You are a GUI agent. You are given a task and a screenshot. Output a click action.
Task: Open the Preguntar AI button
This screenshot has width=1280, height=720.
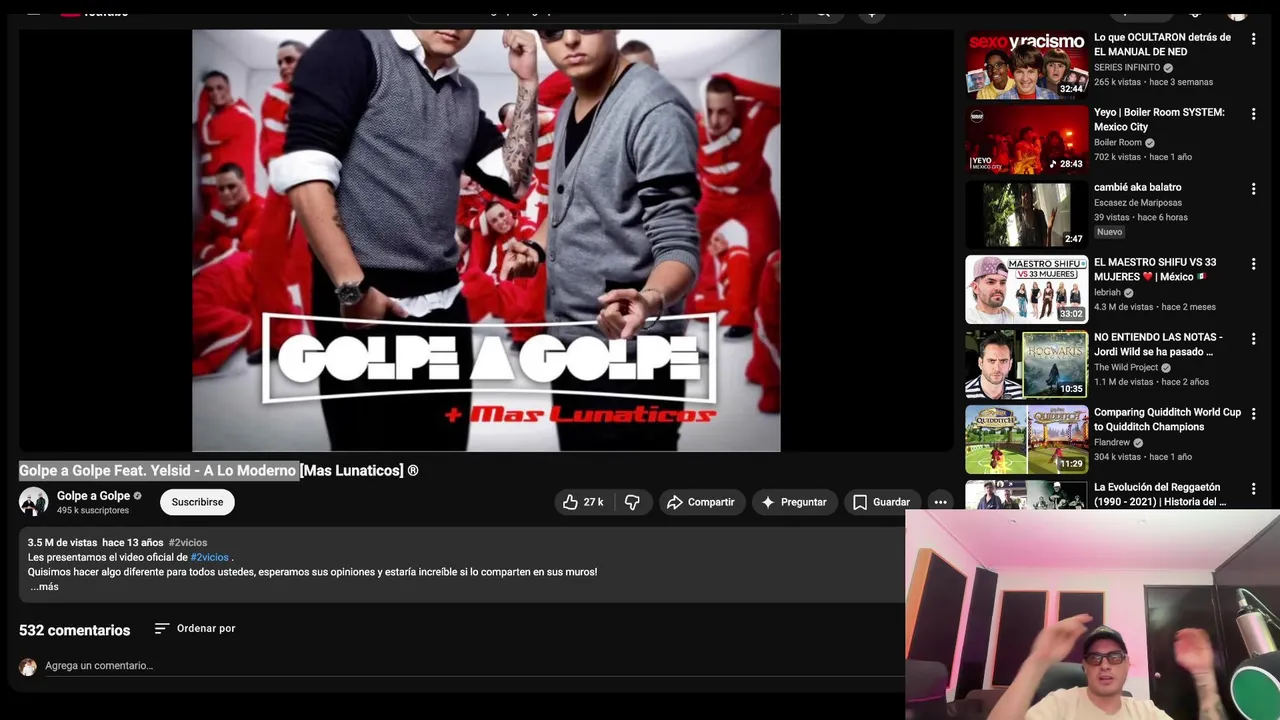[x=794, y=502]
